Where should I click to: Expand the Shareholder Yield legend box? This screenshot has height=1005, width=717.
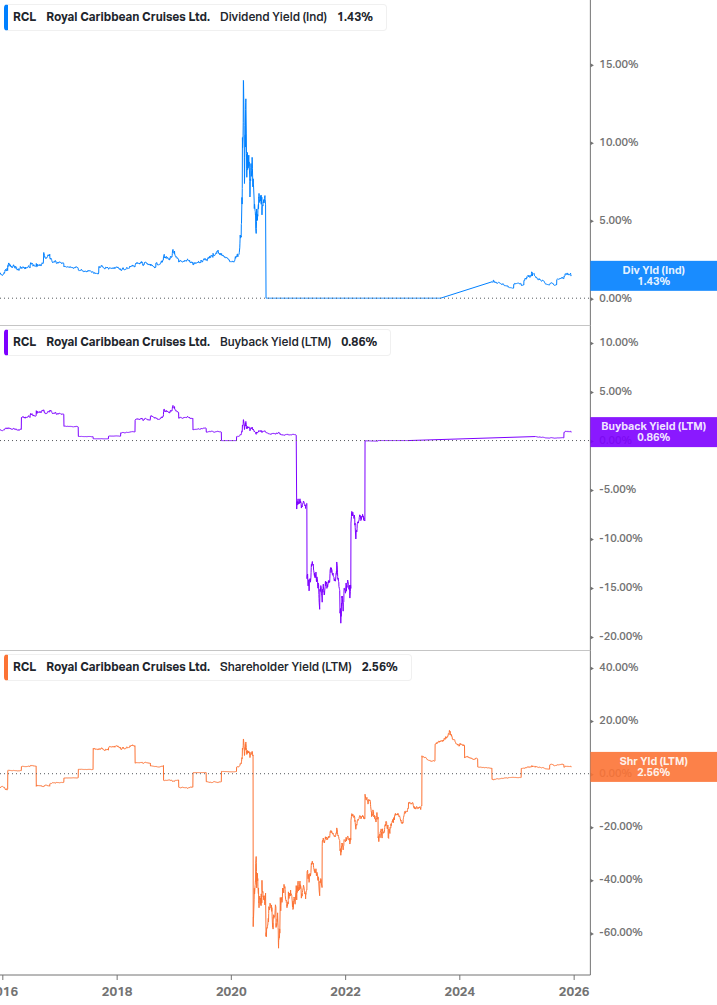click(x=205, y=667)
